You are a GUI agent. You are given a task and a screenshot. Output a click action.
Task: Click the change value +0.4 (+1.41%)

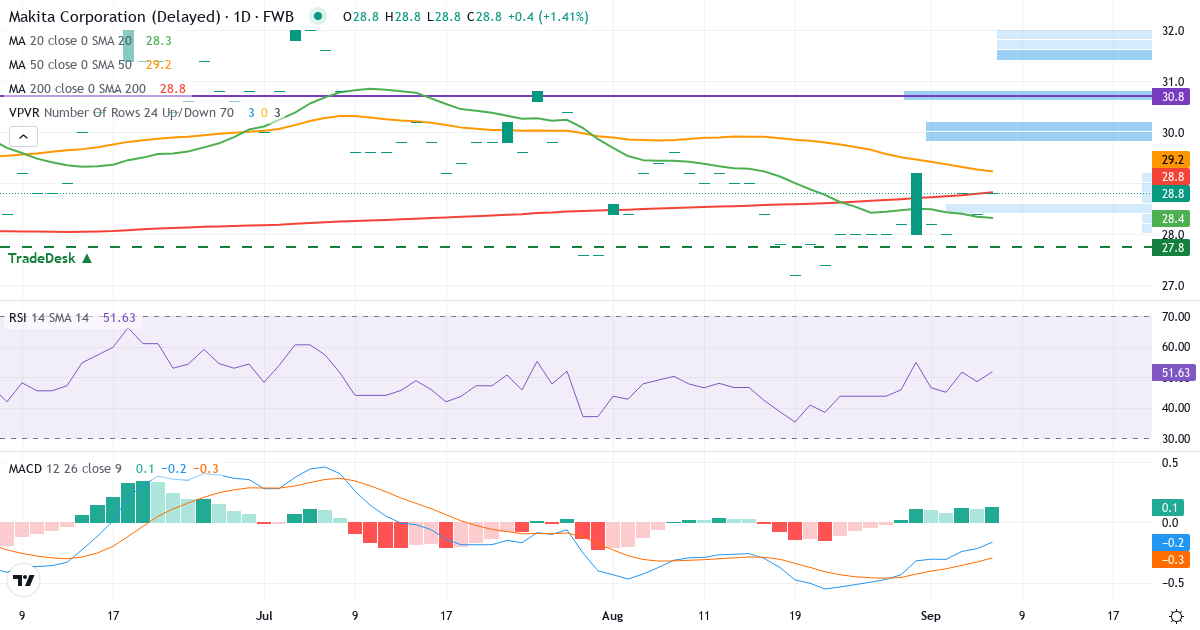[x=548, y=17]
